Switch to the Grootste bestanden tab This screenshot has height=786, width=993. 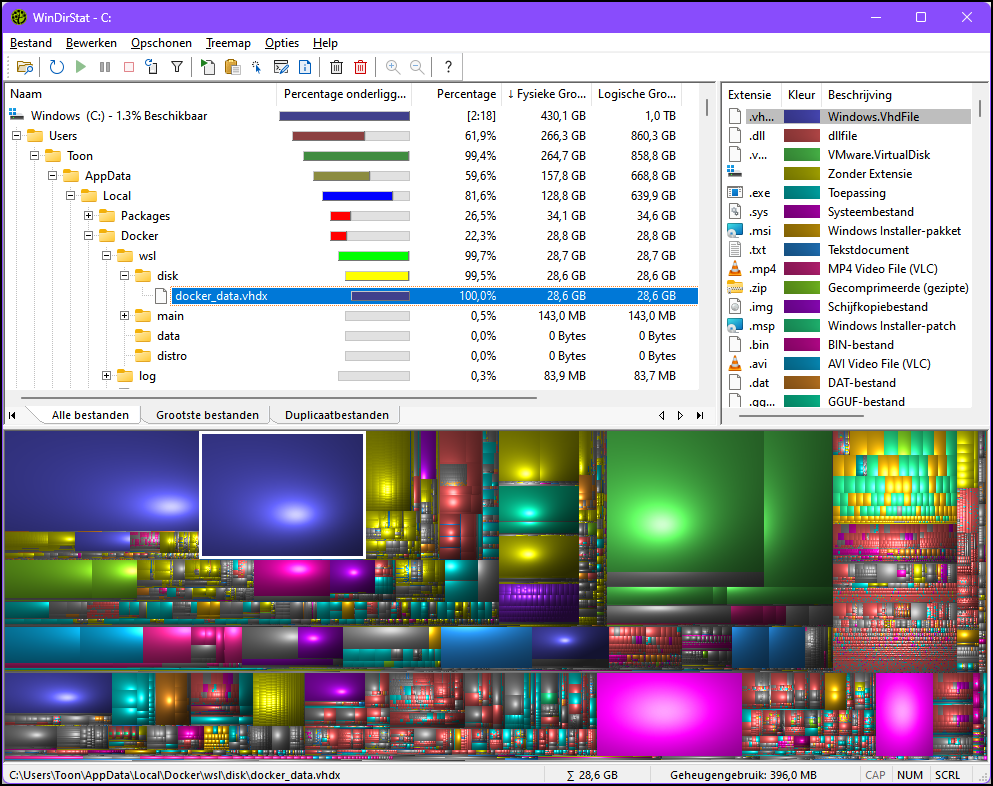(207, 415)
